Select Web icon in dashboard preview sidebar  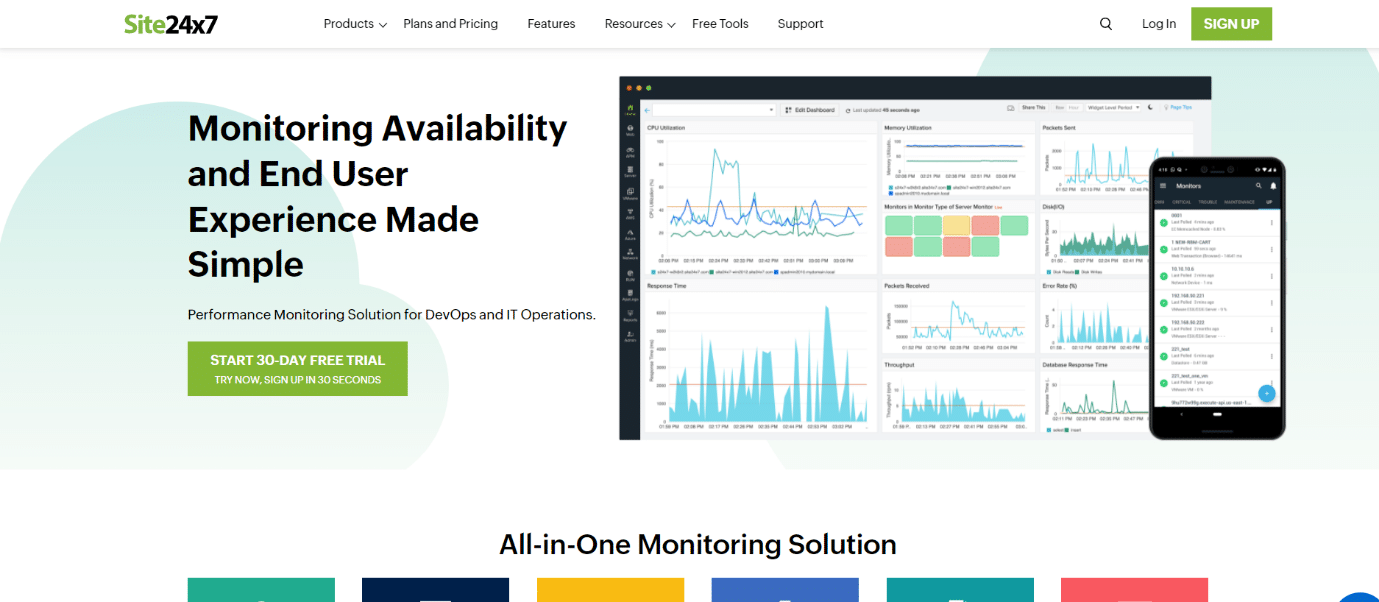pyautogui.click(x=630, y=129)
